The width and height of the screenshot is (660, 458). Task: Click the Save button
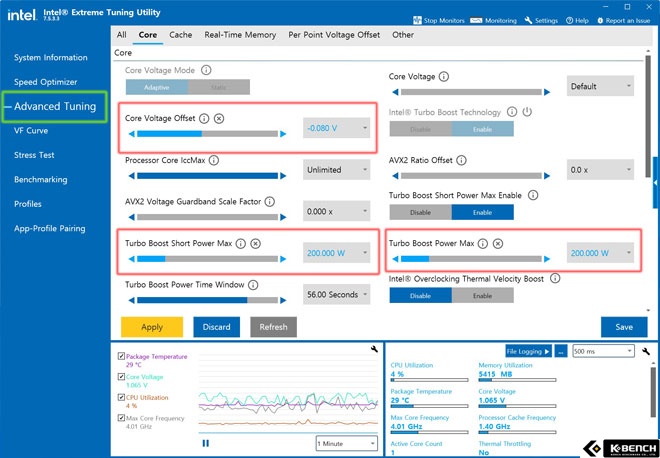(x=624, y=327)
